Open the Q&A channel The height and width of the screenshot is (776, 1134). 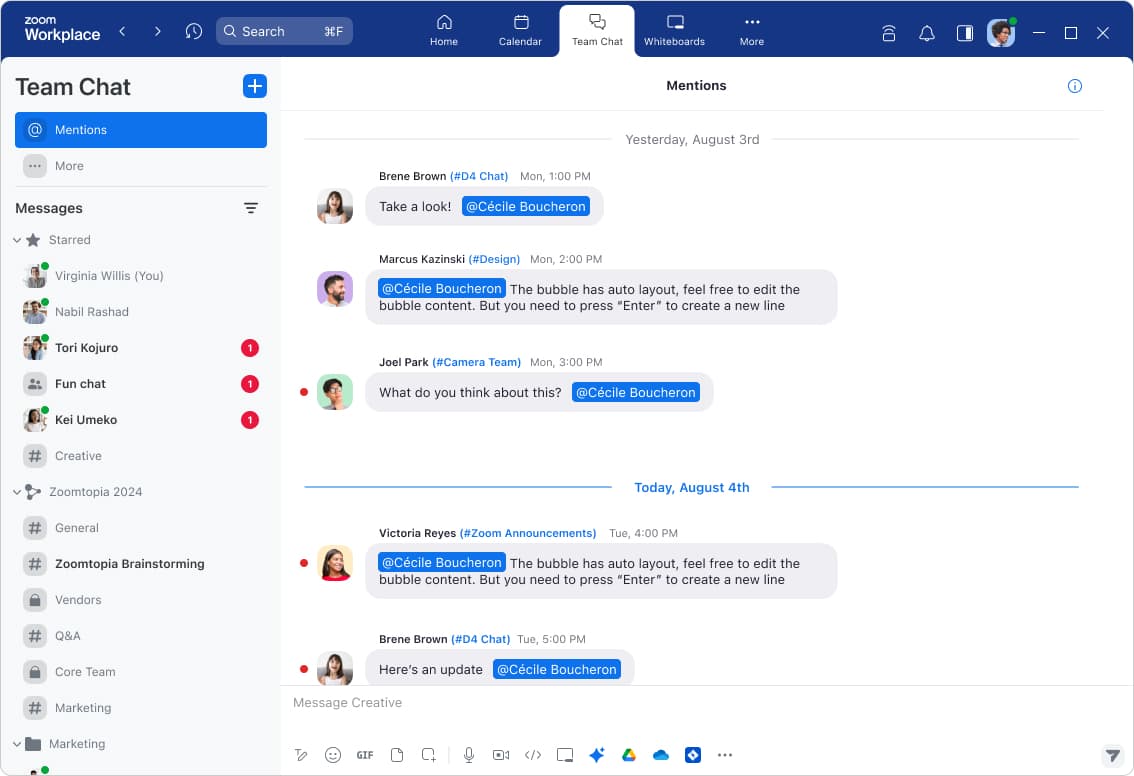click(141, 636)
